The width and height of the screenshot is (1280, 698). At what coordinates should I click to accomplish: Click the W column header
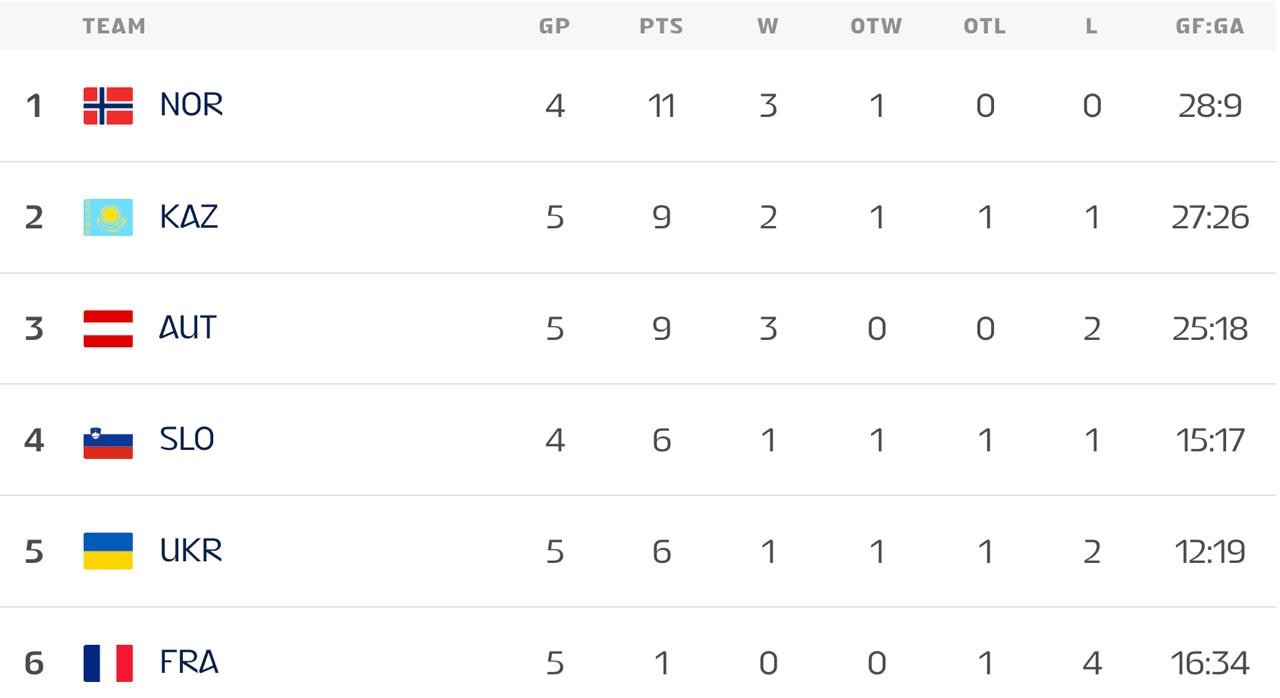coord(767,27)
